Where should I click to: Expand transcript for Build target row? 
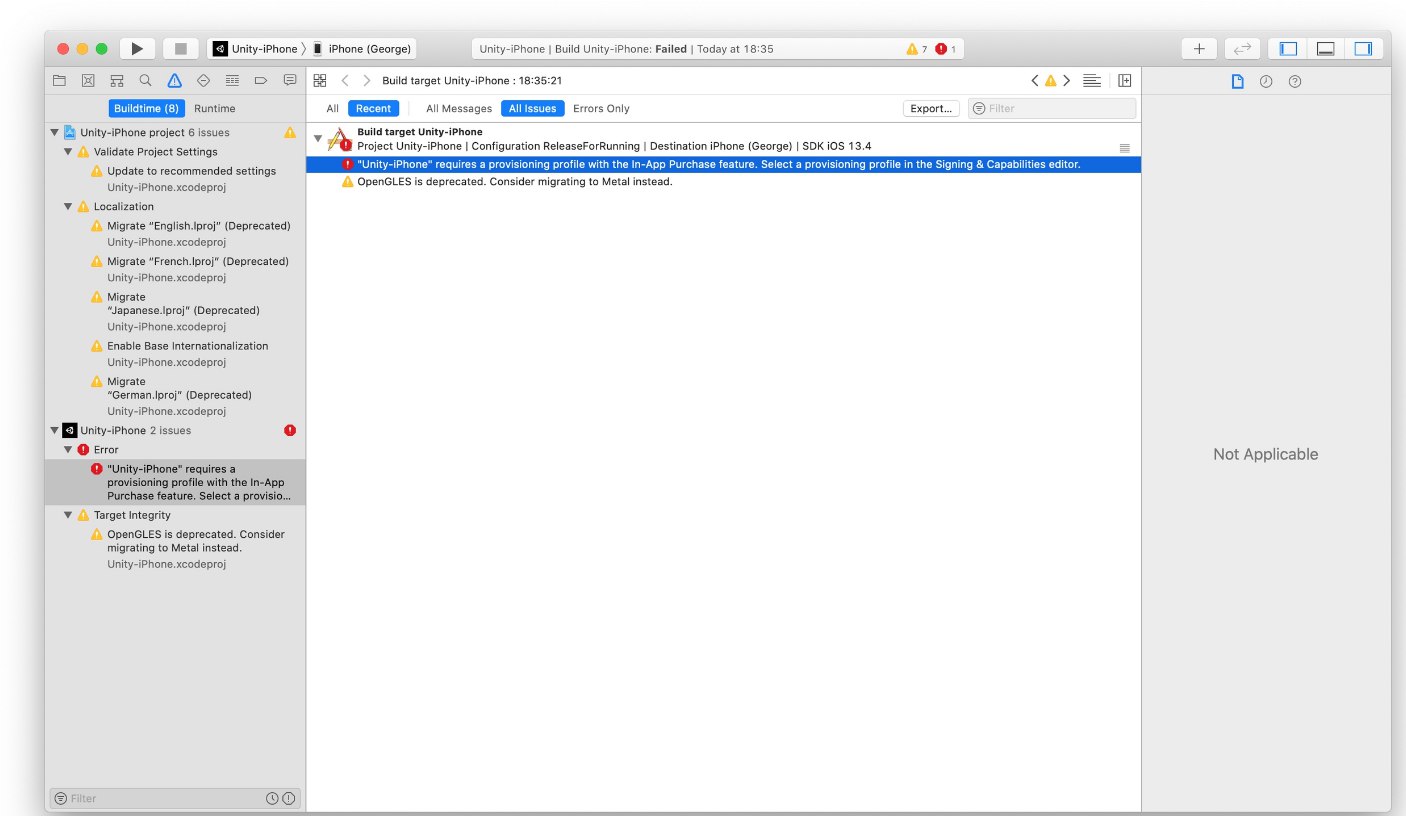pos(1124,147)
